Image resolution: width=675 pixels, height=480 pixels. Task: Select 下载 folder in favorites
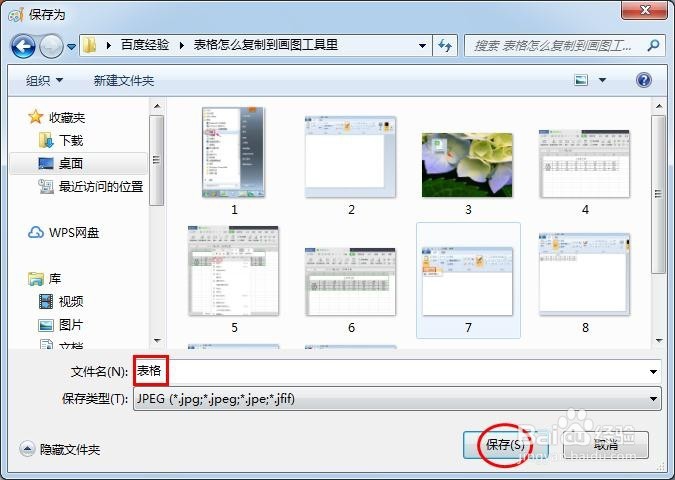(71, 140)
